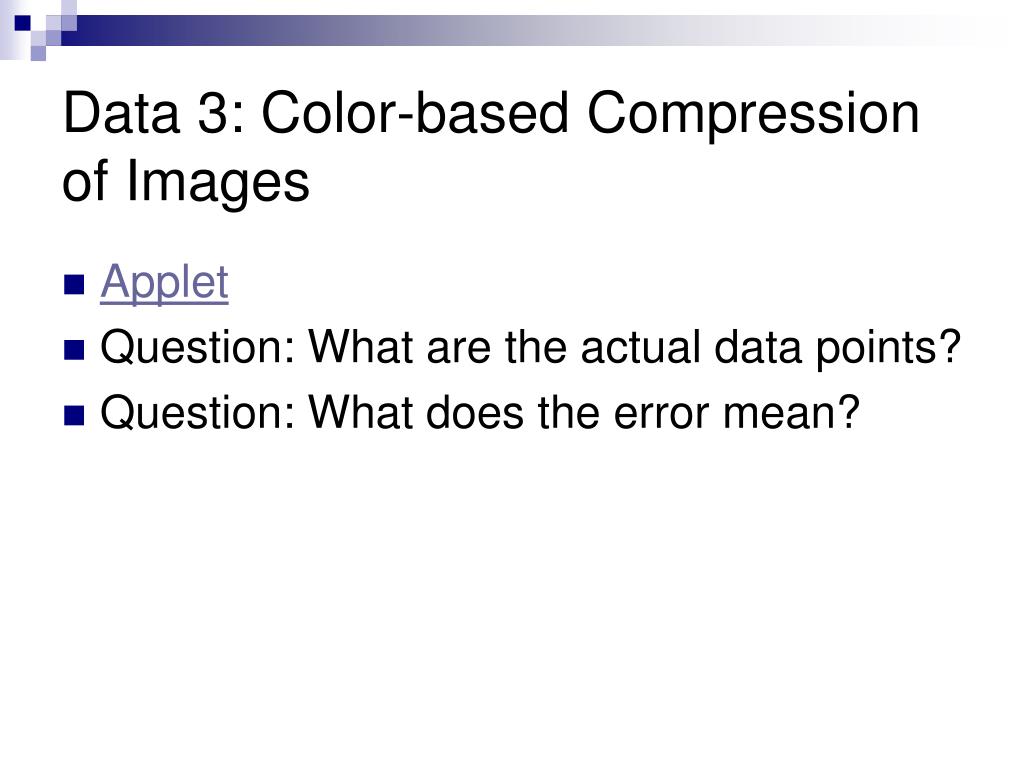The height and width of the screenshot is (768, 1024).
Task: Open the Applet hyperlink
Action: pos(164,282)
